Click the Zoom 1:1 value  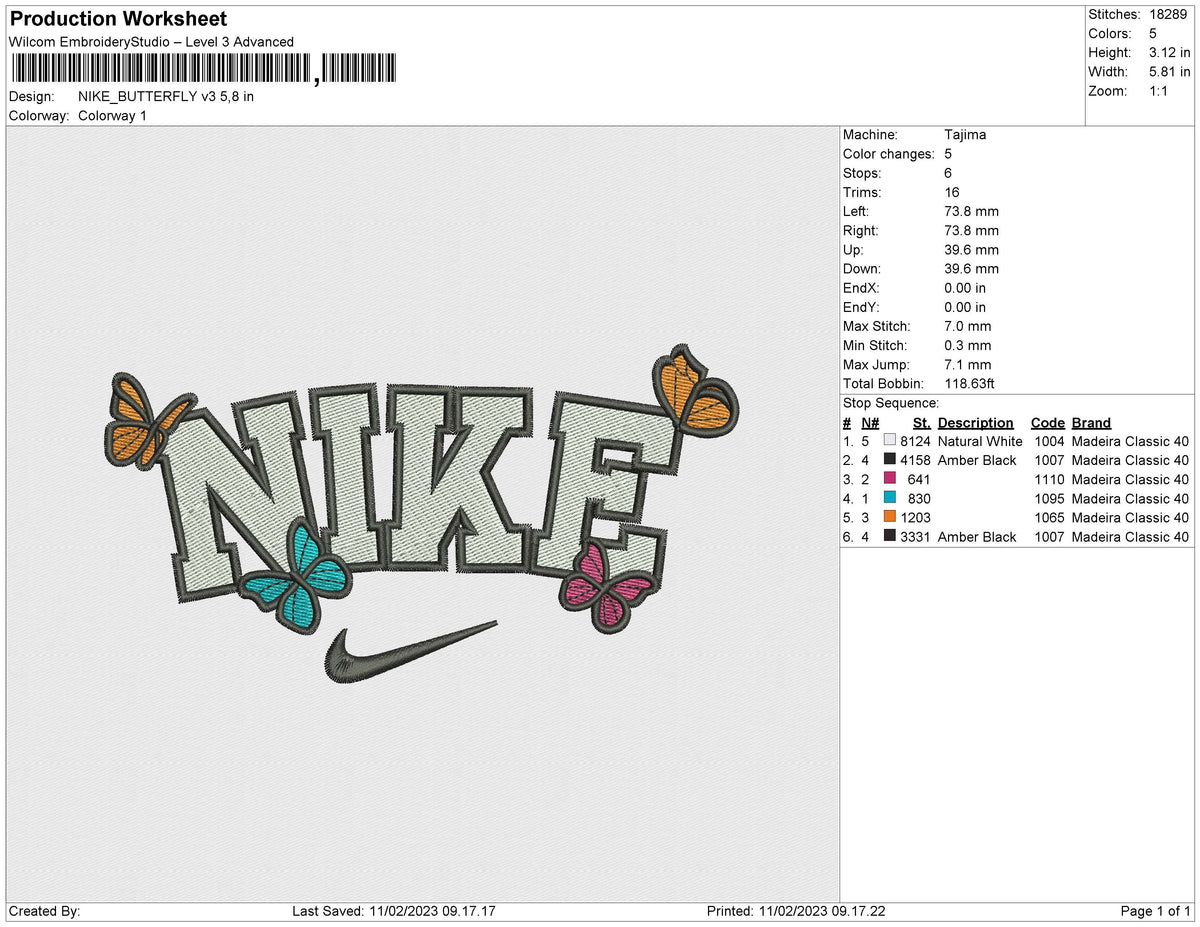1159,91
